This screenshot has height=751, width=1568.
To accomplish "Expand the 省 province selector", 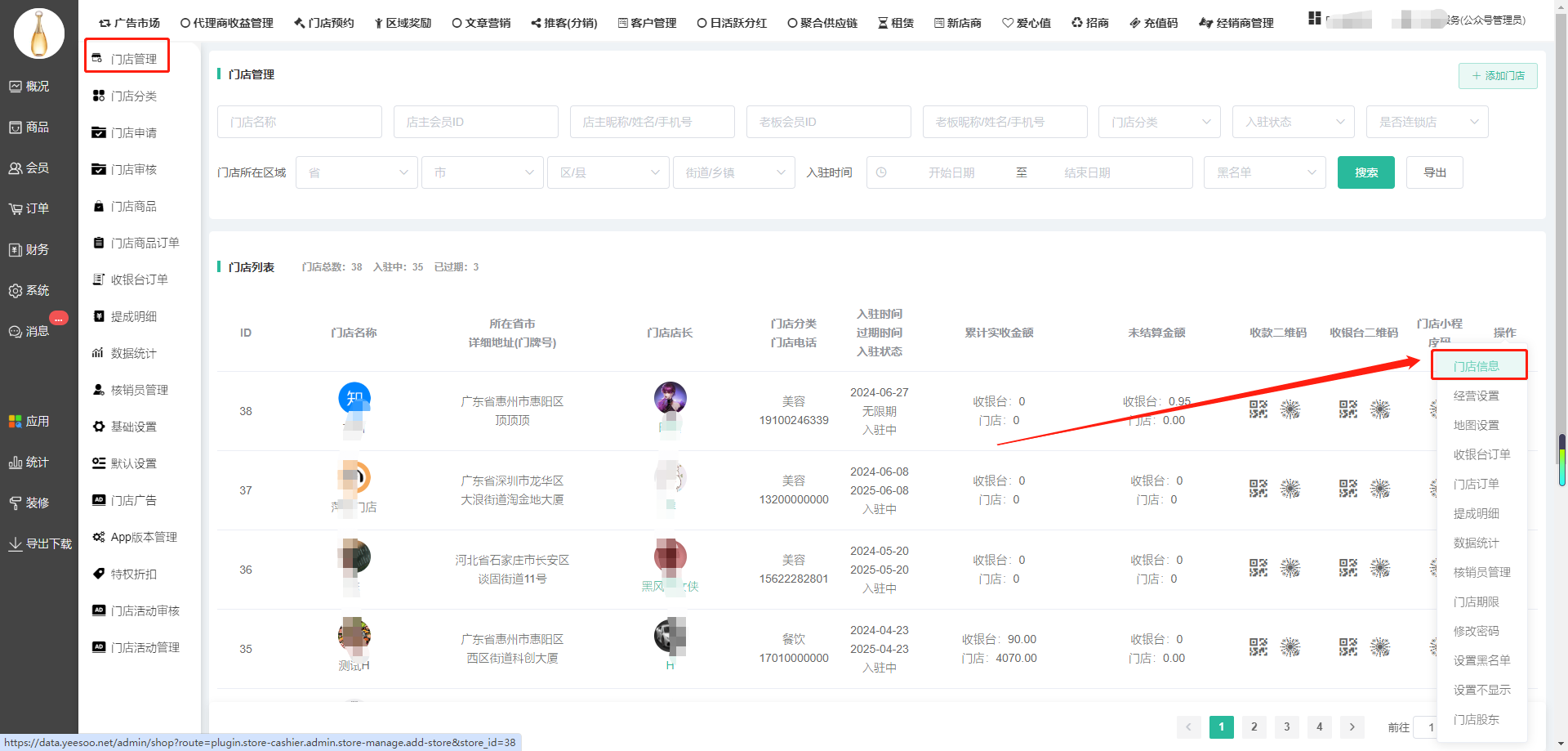I will 357,172.
